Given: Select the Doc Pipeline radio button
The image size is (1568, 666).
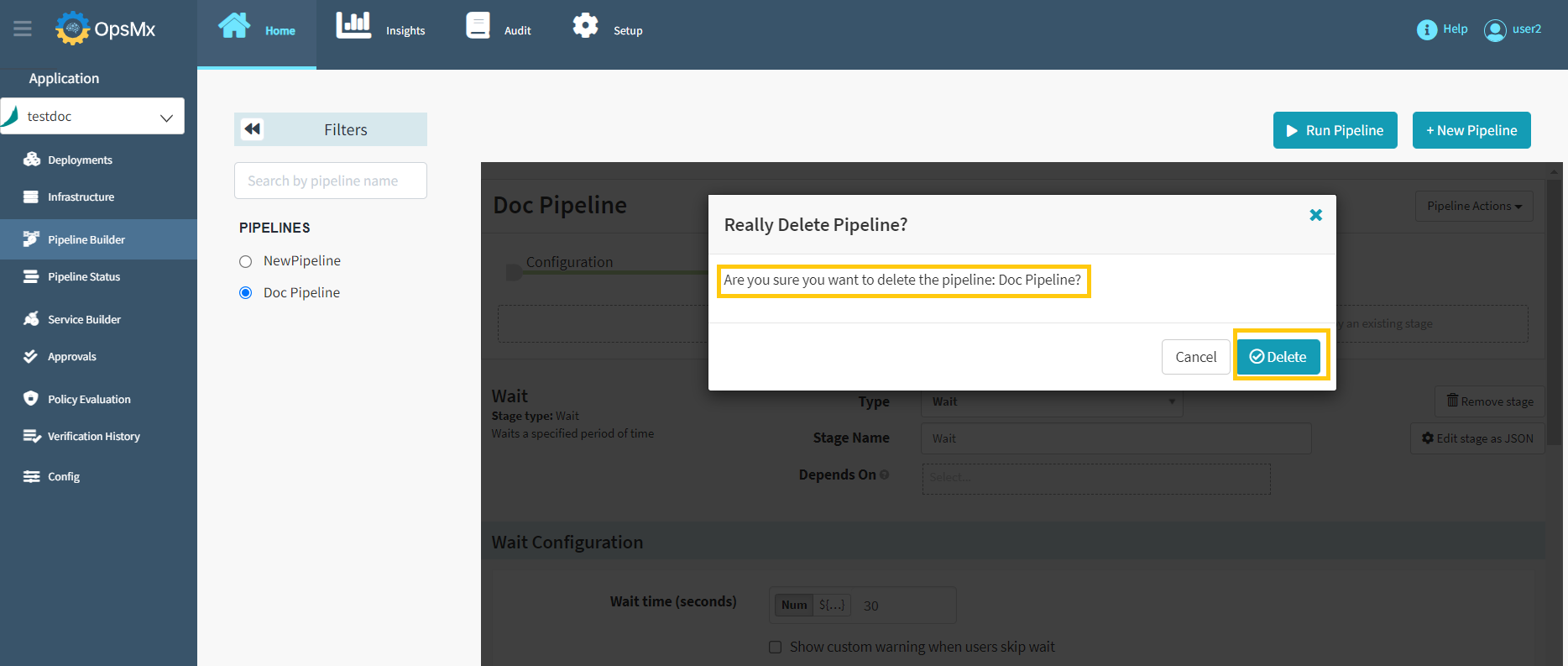Looking at the screenshot, I should click(x=246, y=293).
